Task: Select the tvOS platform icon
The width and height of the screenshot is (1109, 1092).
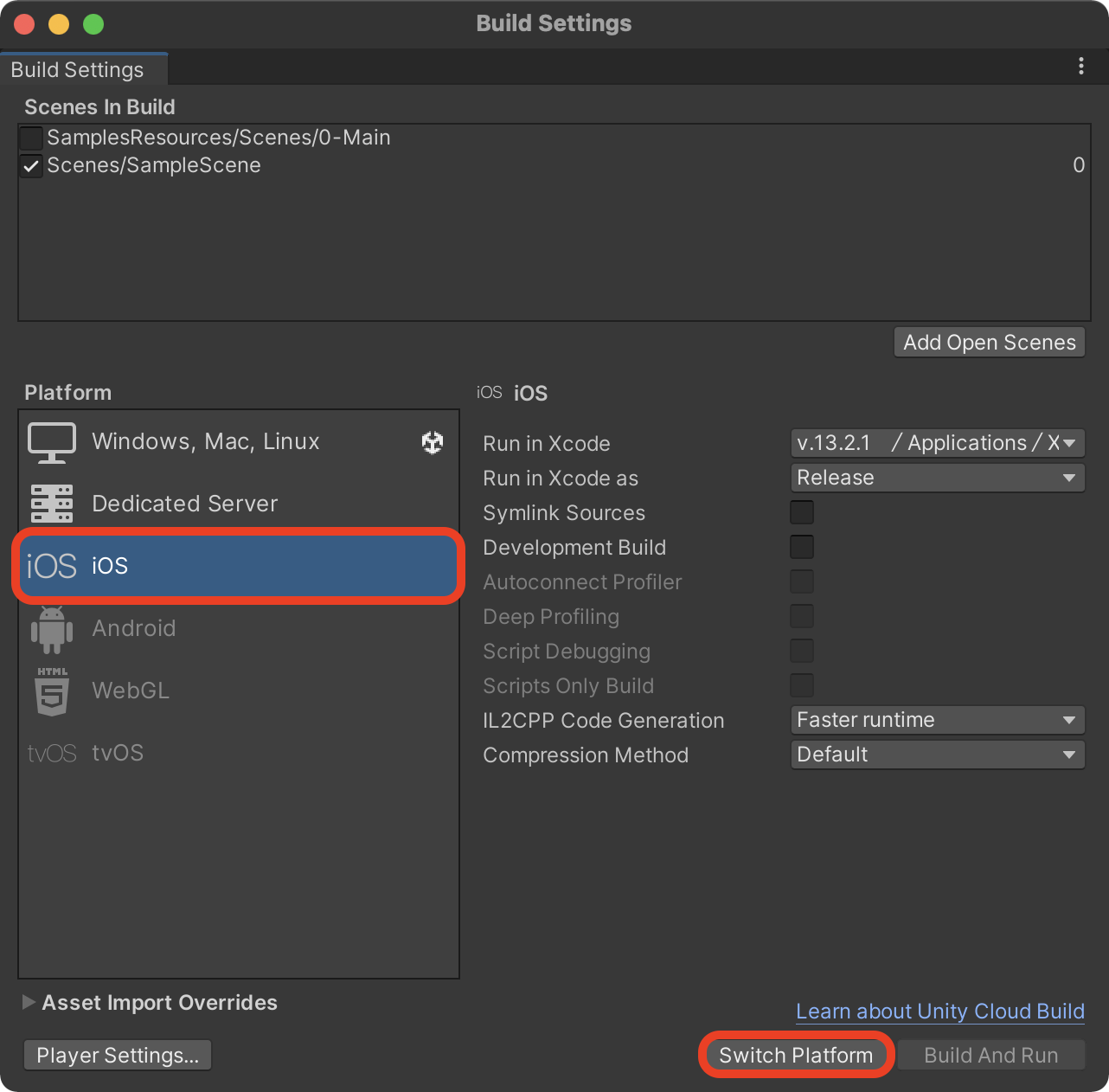Action: 52,753
